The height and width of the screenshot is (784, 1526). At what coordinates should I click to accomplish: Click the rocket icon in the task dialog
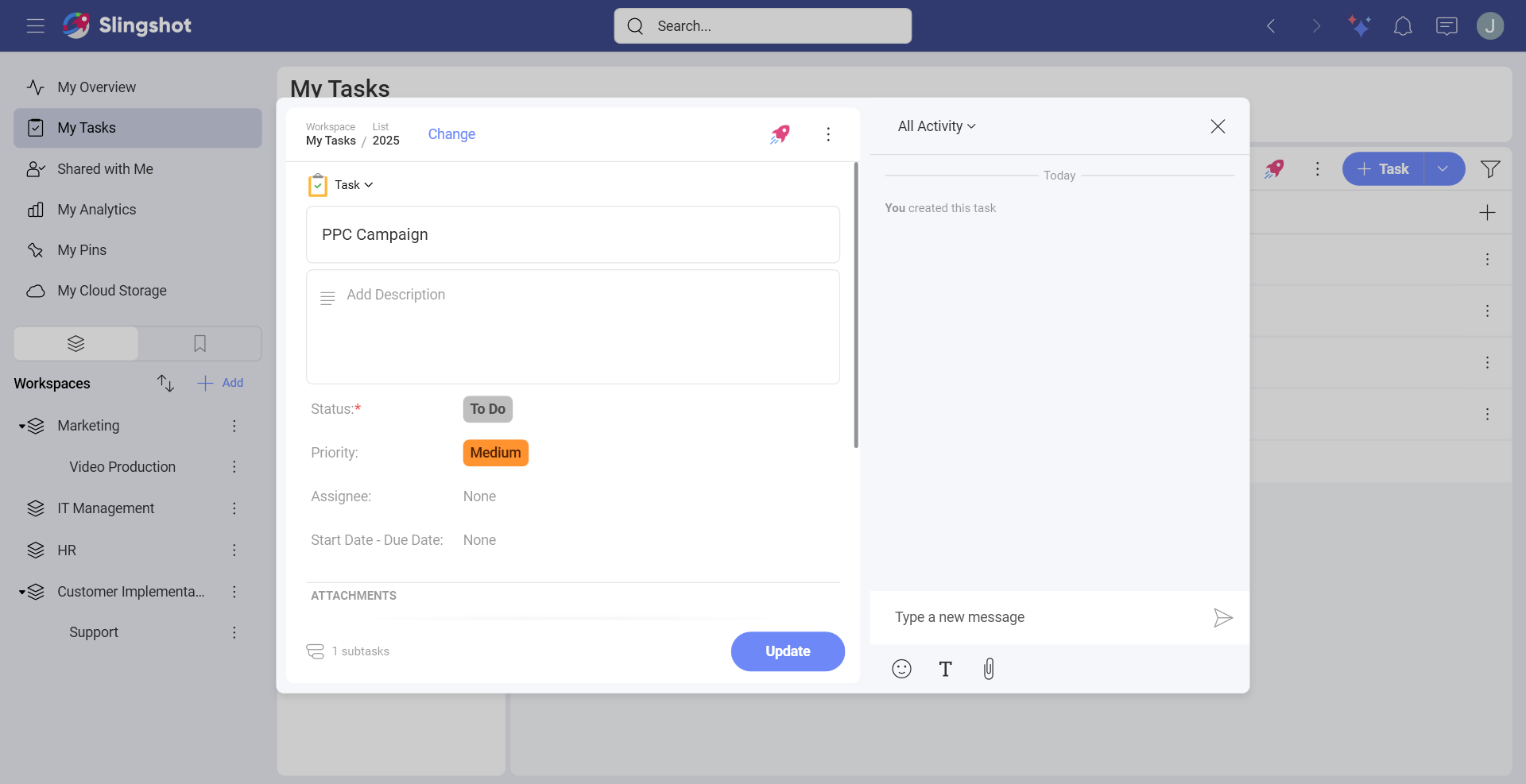tap(780, 134)
